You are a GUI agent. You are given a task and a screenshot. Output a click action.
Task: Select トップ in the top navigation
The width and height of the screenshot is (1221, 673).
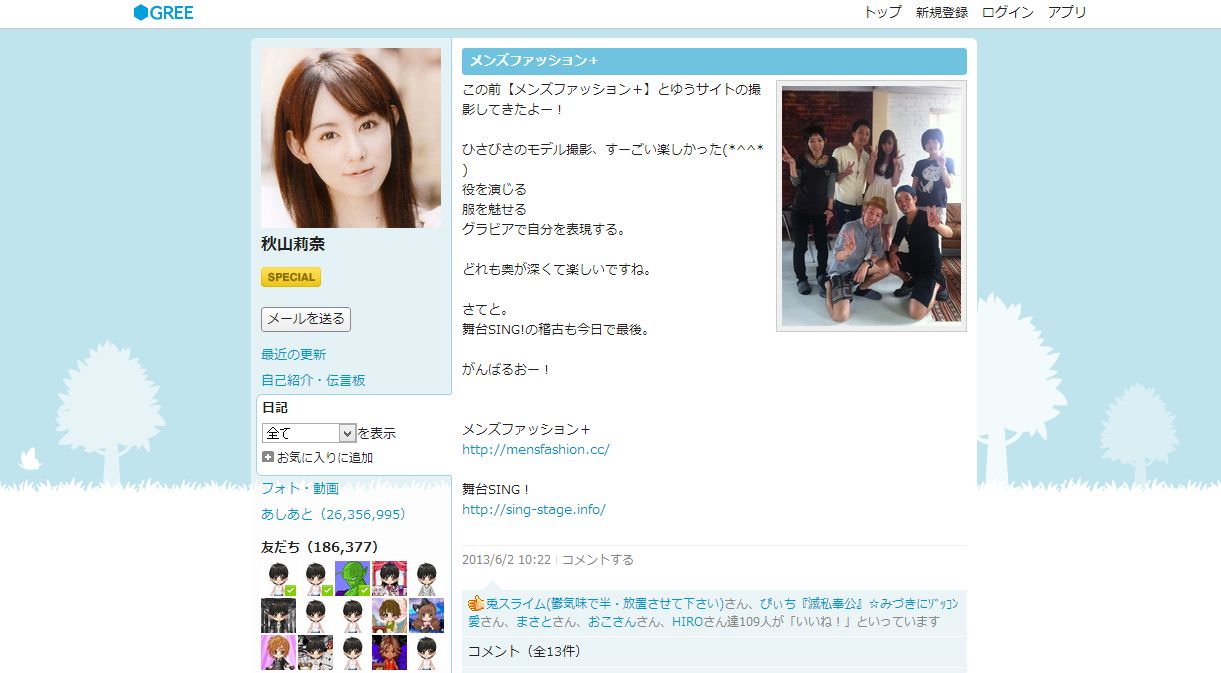point(881,13)
